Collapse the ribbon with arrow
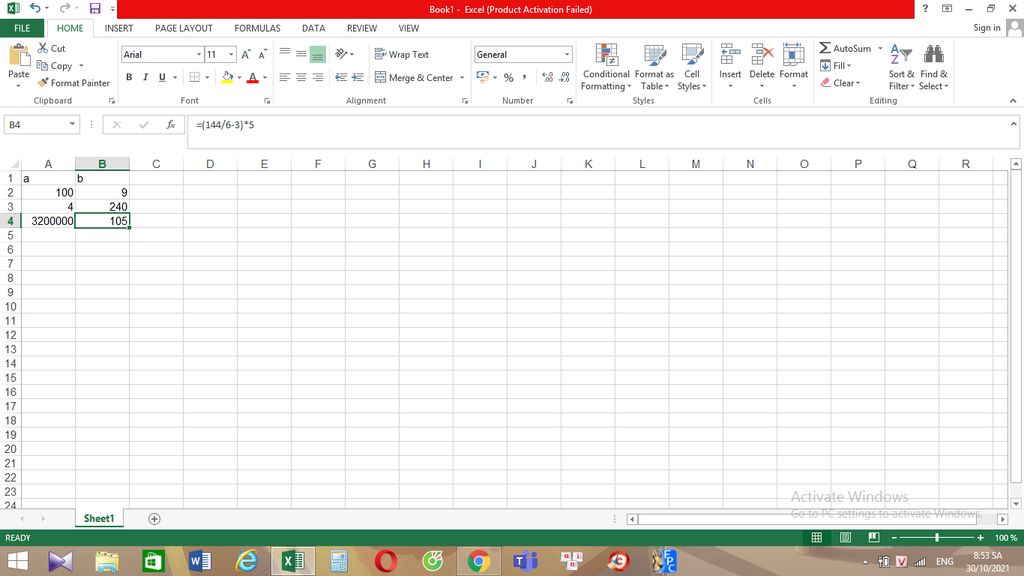The width and height of the screenshot is (1024, 576). click(1013, 101)
